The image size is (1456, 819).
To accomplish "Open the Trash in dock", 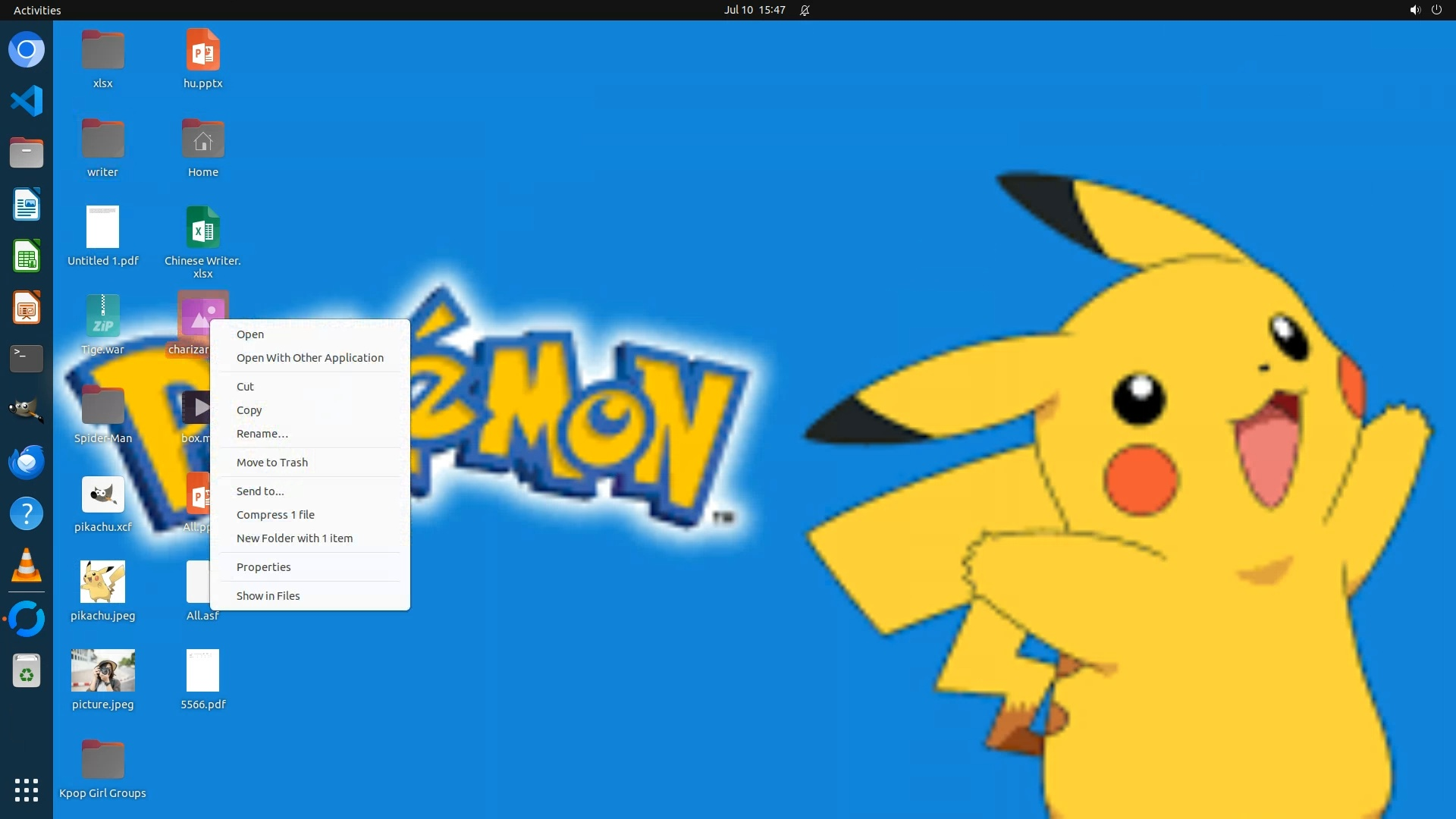I will click(x=27, y=671).
